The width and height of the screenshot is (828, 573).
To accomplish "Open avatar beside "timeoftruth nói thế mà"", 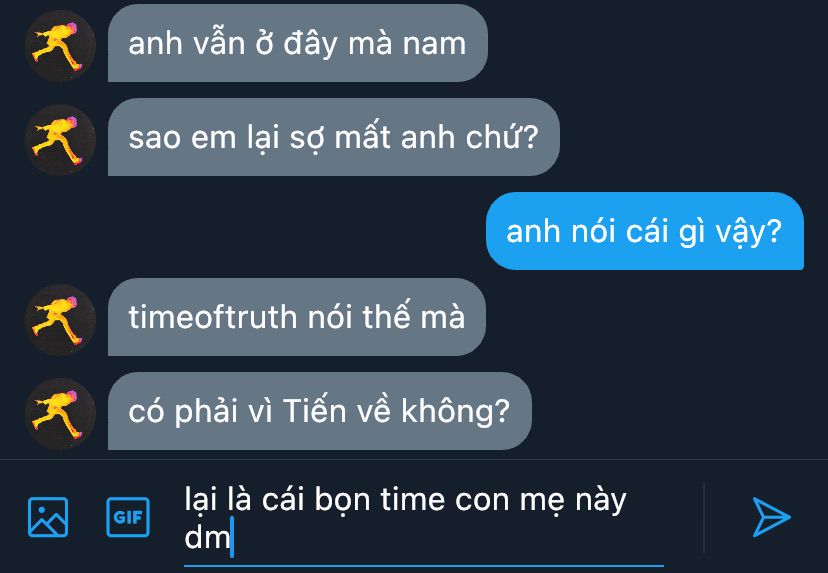I will click(60, 320).
